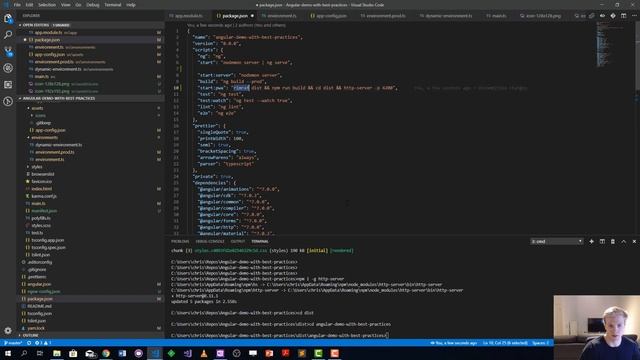Click the Spaces indentation setting in status bar
Screen dimensions: 640x360
click(x=540, y=343)
